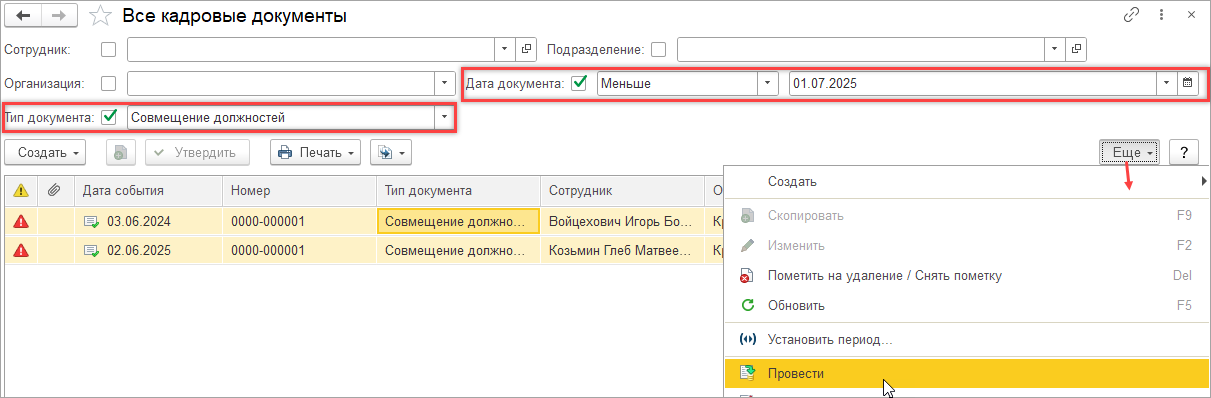Click the Сотрудник filter input field
This screenshot has width=1211, height=398.
point(311,49)
